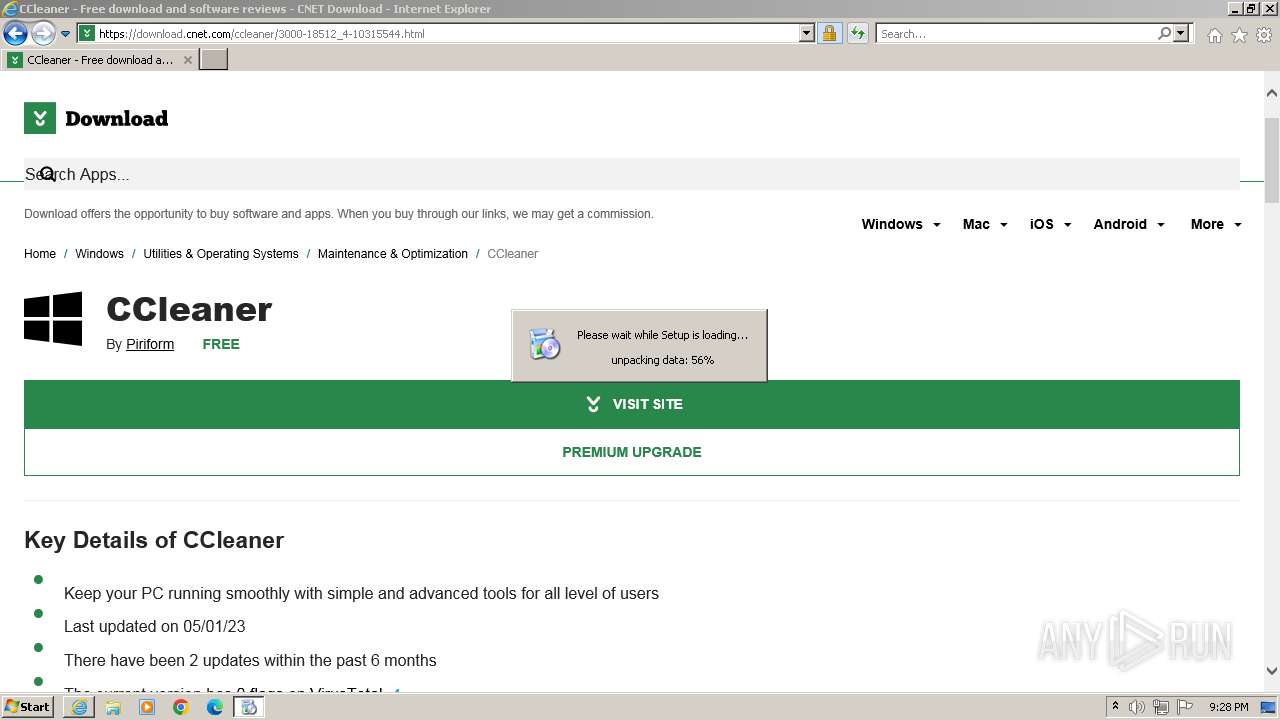The width and height of the screenshot is (1280, 720).
Task: Click the CCleaner breadcrumb text
Action: click(x=513, y=254)
